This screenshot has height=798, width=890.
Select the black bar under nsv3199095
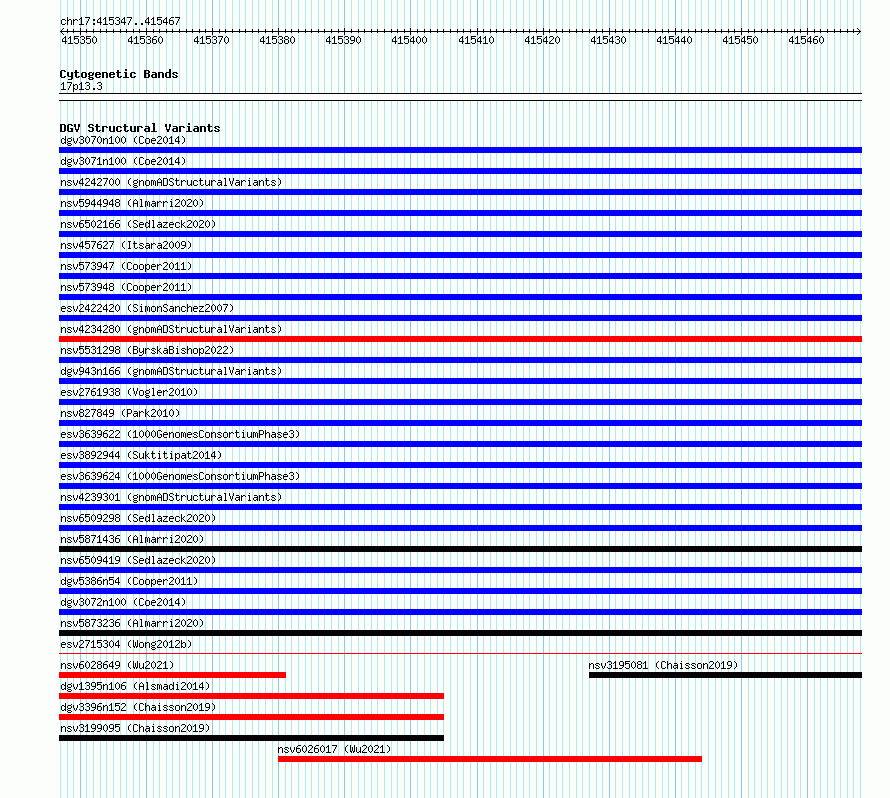click(x=251, y=738)
